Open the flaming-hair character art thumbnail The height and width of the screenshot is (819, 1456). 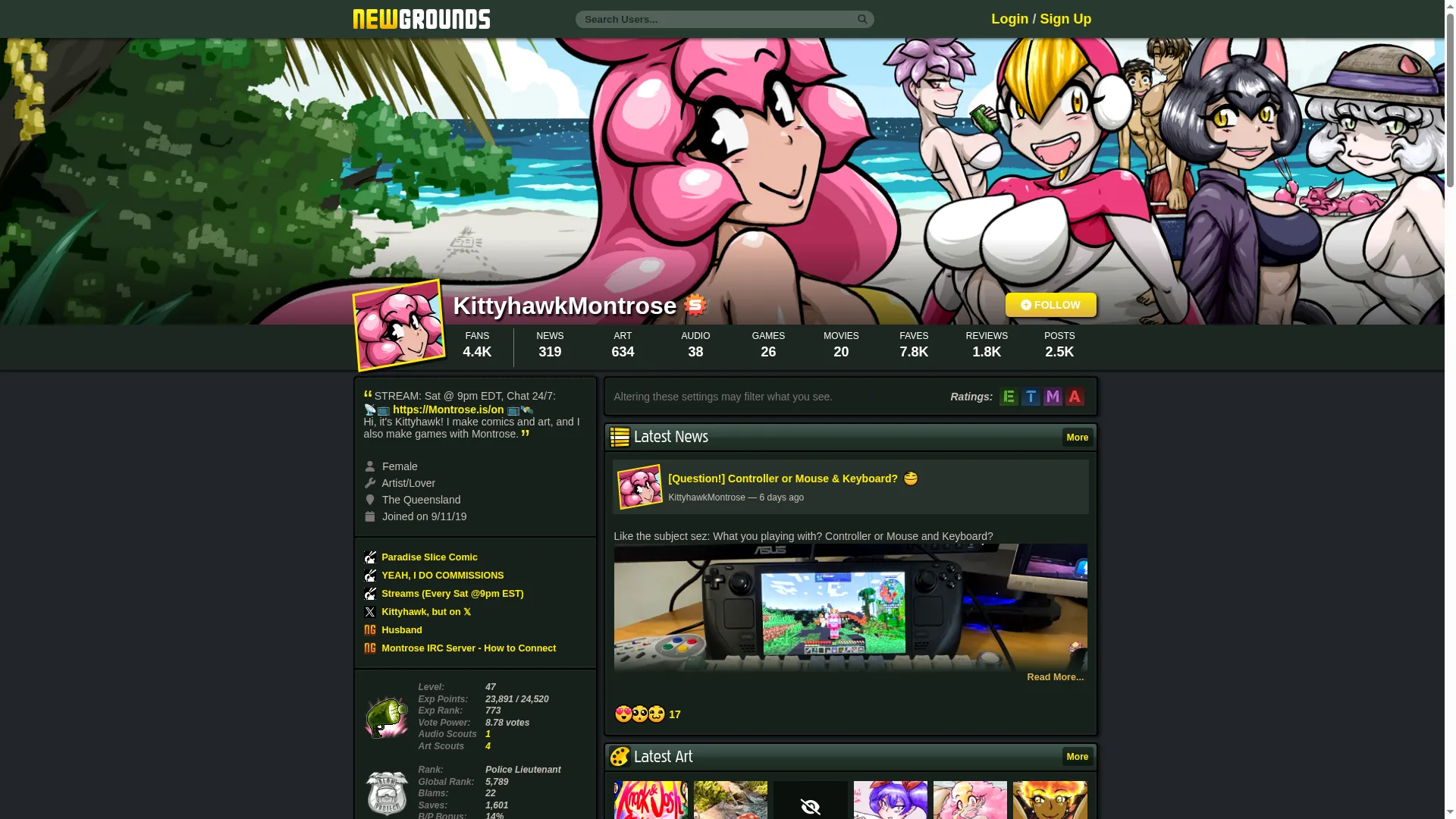point(1050,800)
